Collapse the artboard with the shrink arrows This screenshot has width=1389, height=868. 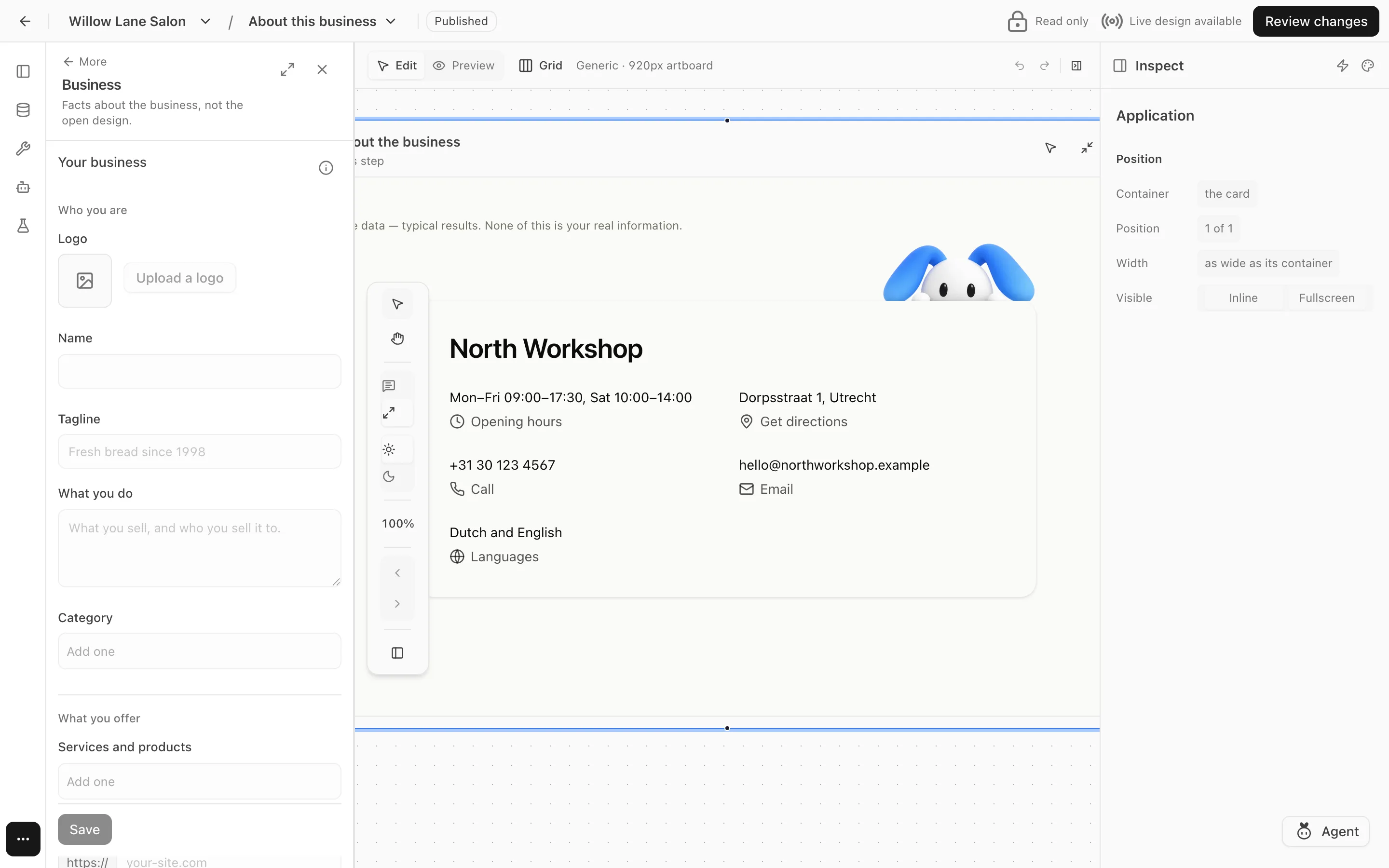(x=1087, y=148)
